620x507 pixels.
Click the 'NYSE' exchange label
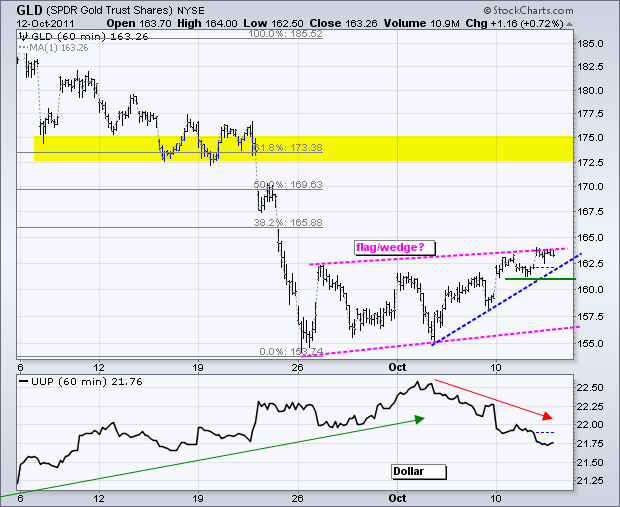[x=191, y=10]
